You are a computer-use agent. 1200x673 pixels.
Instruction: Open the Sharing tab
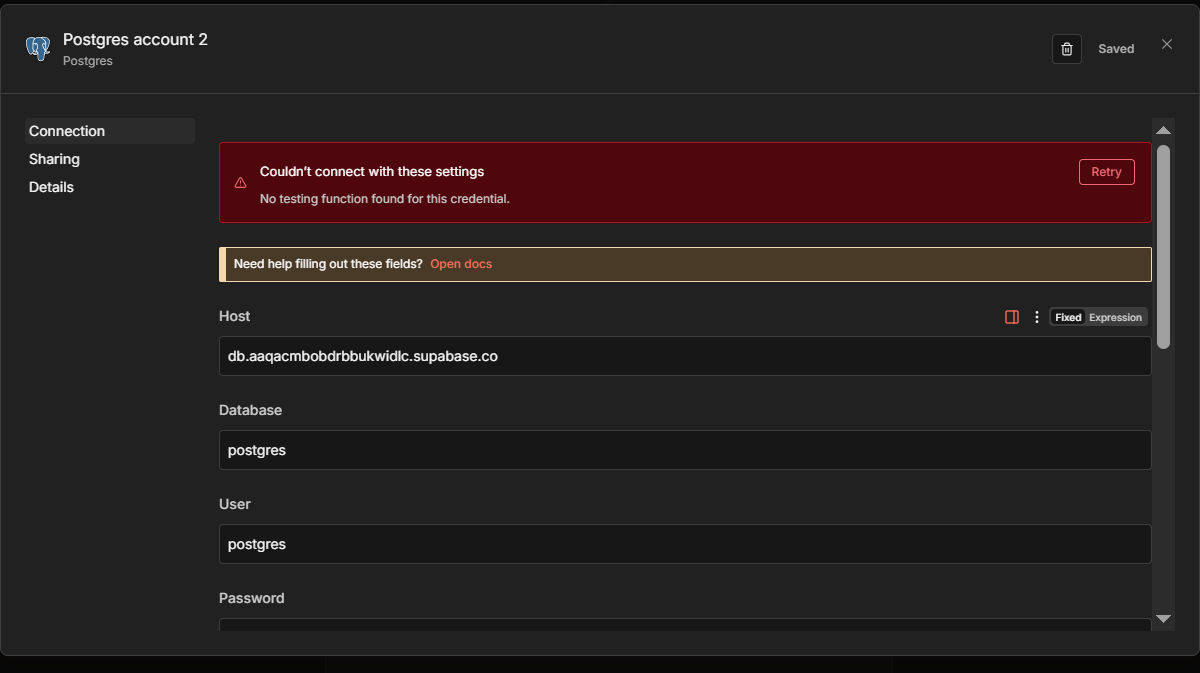coord(54,159)
